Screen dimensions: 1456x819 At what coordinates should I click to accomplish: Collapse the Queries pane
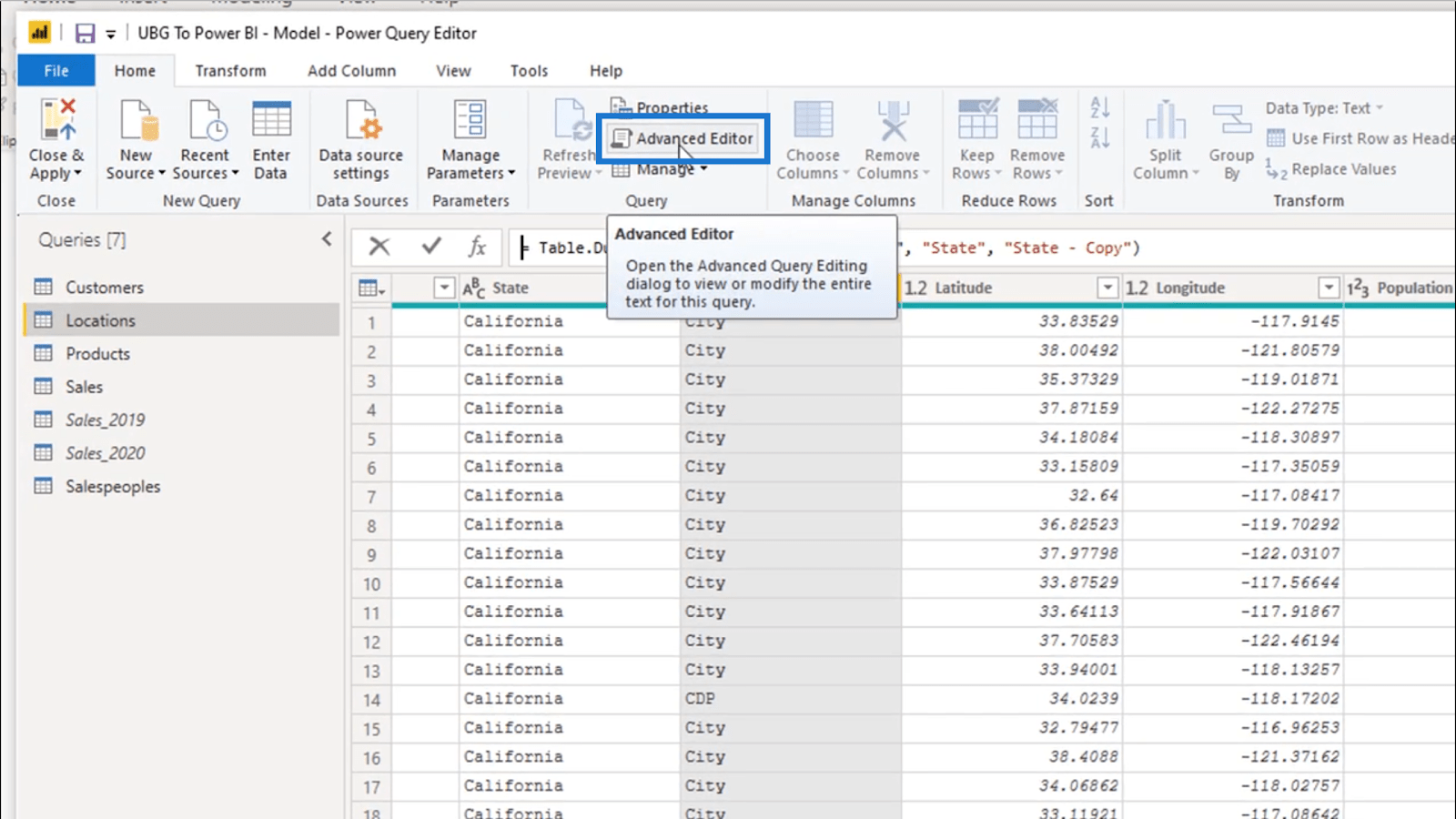tap(327, 239)
